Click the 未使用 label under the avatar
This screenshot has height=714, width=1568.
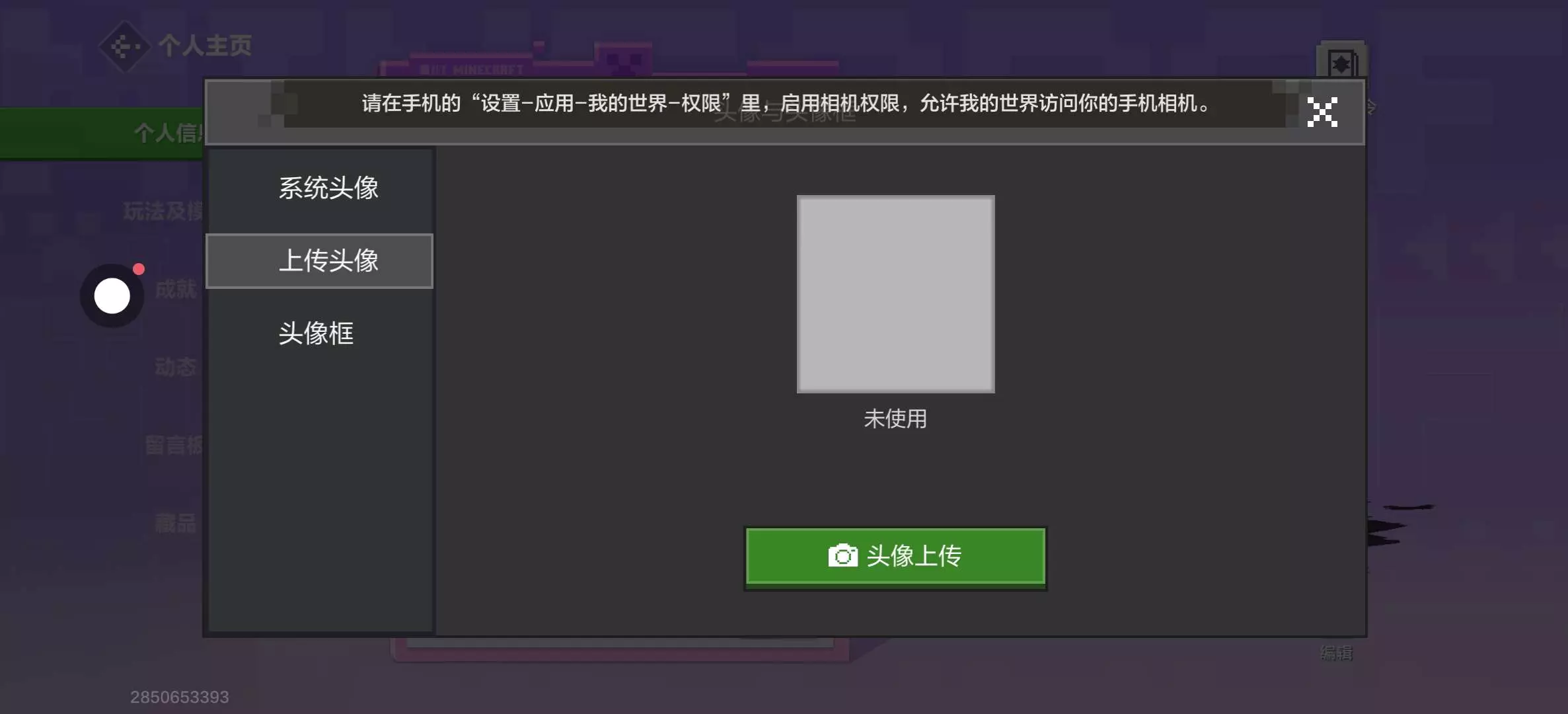(x=895, y=418)
